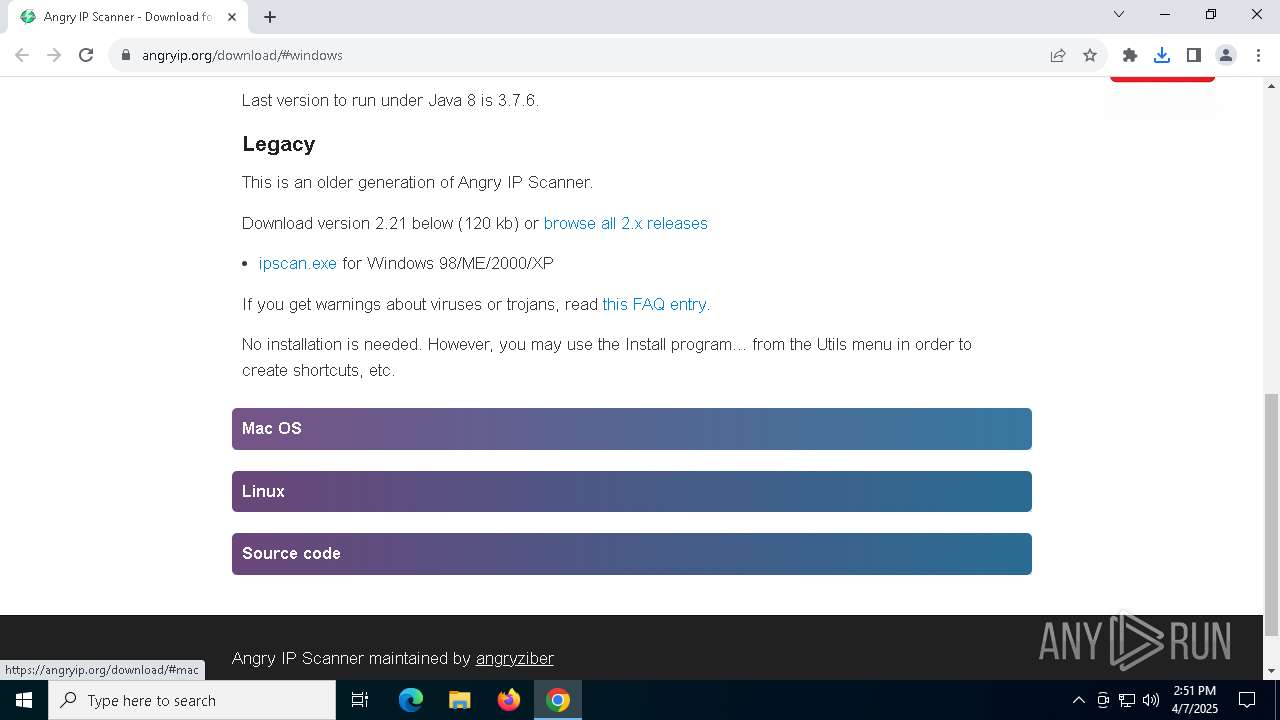The width and height of the screenshot is (1280, 720).
Task: Share this page from the address bar
Action: [x=1058, y=55]
